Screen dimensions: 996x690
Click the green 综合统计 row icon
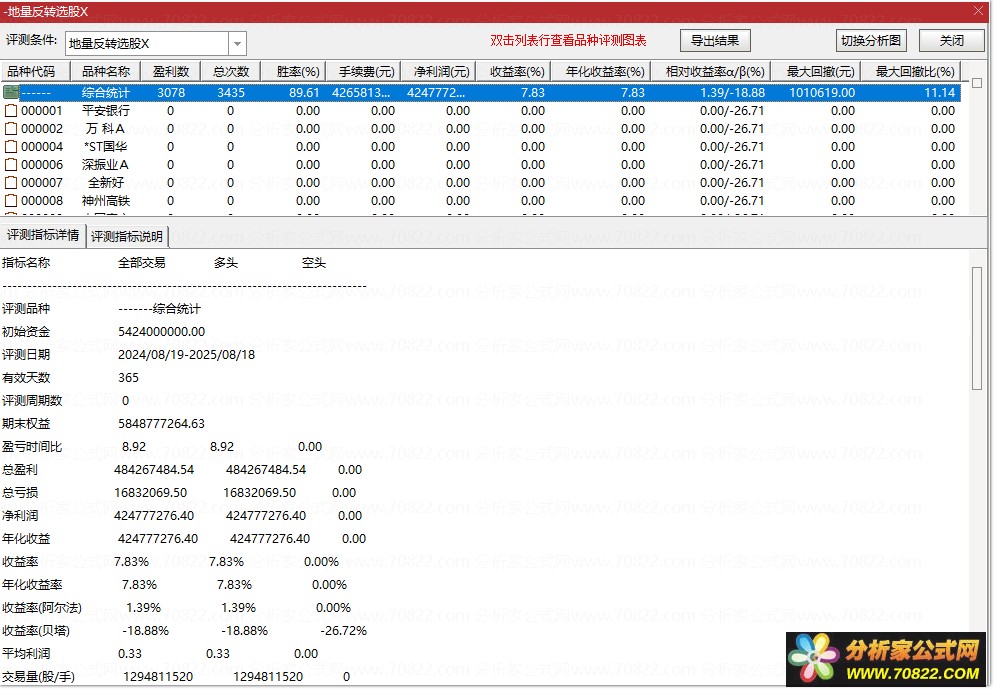coord(11,93)
